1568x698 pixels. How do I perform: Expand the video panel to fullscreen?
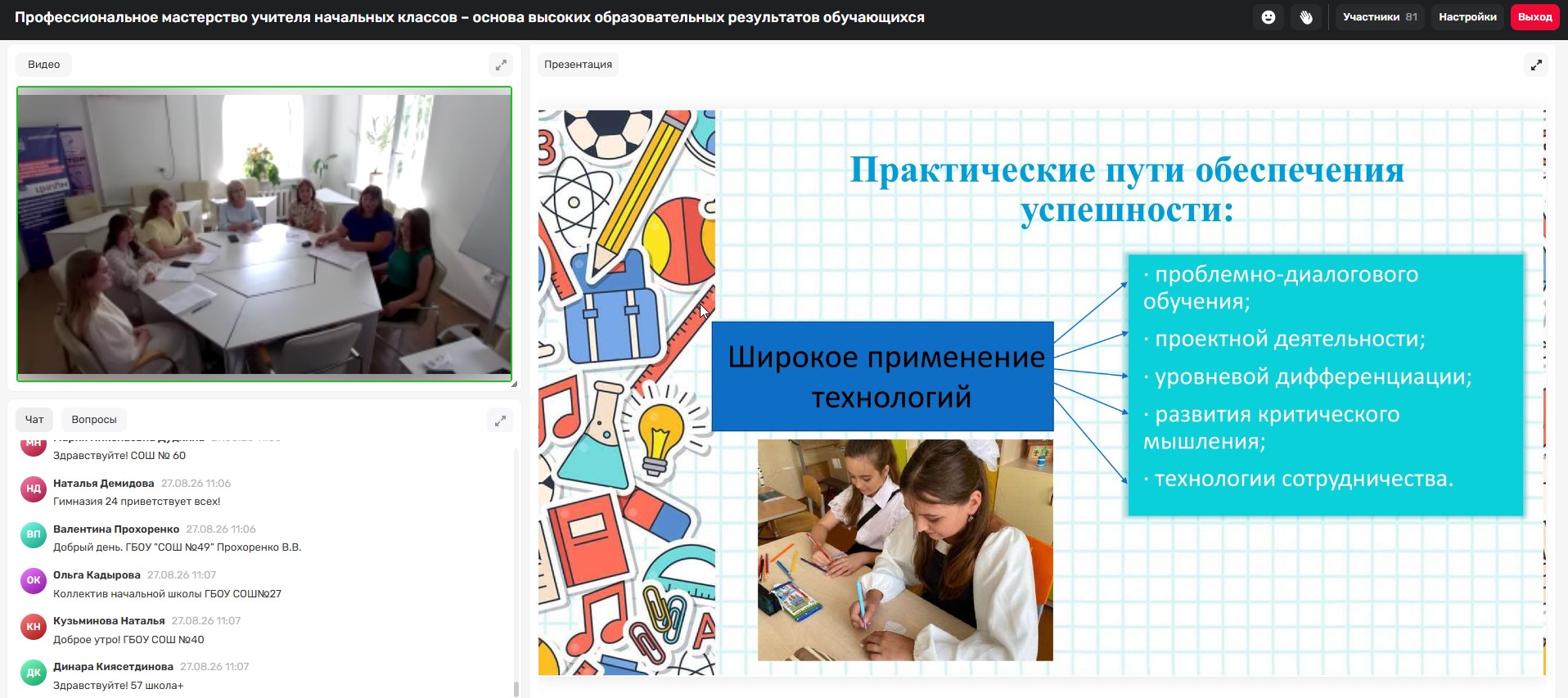coord(501,65)
